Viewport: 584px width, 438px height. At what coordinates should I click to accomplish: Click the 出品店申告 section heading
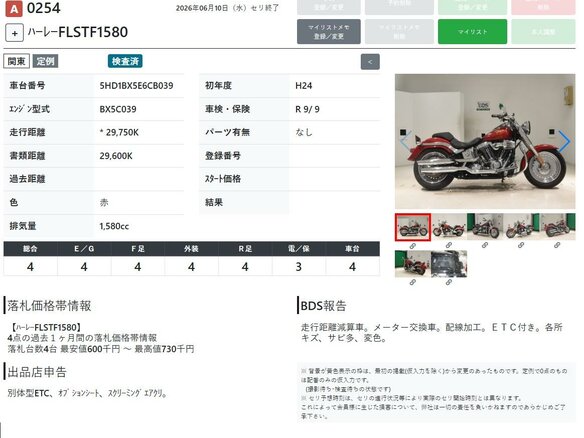point(37,372)
